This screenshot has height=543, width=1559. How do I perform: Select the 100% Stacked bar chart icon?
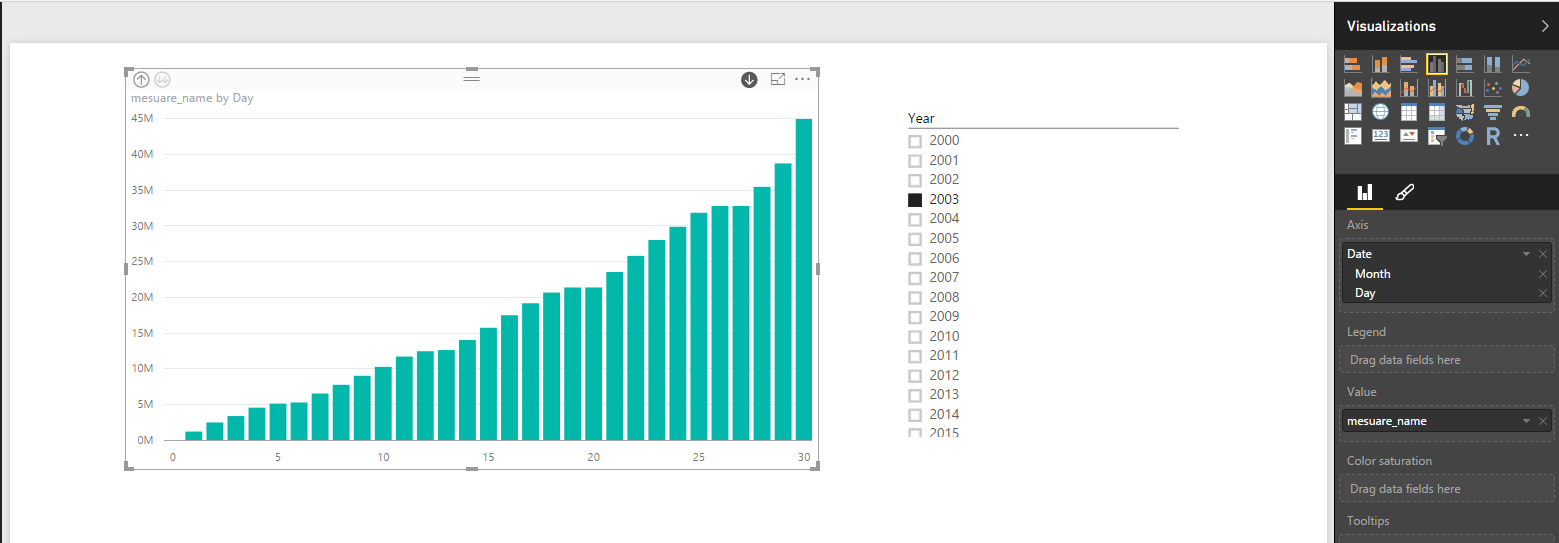point(1465,65)
